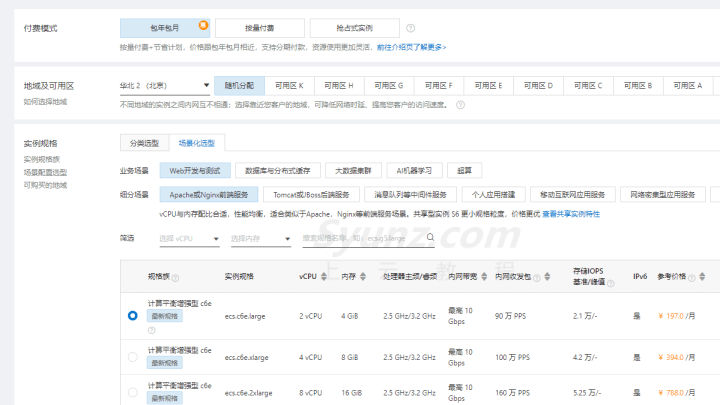
Task: Choose 抢占式实例 billing mode
Action: pyautogui.click(x=354, y=28)
